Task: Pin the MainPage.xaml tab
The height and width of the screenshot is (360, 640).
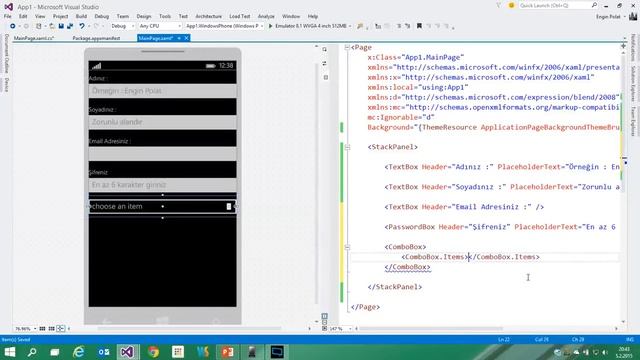Action: [179, 38]
